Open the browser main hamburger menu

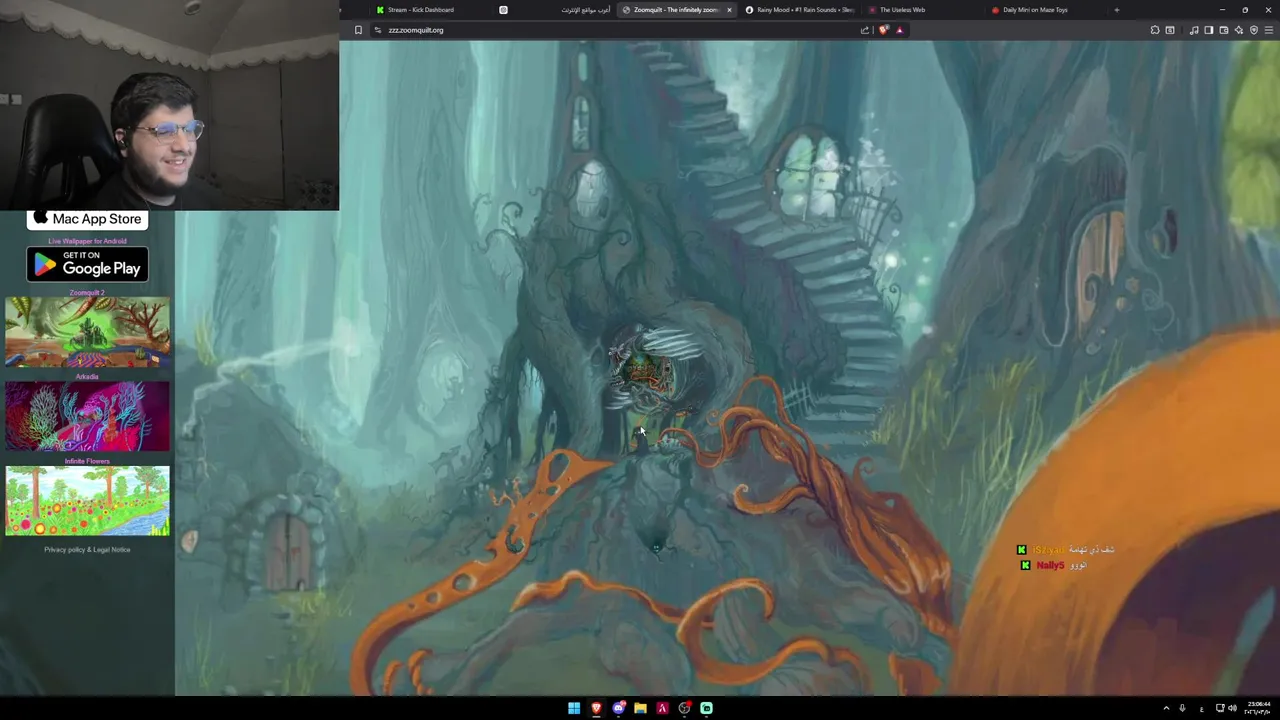coord(1269,30)
